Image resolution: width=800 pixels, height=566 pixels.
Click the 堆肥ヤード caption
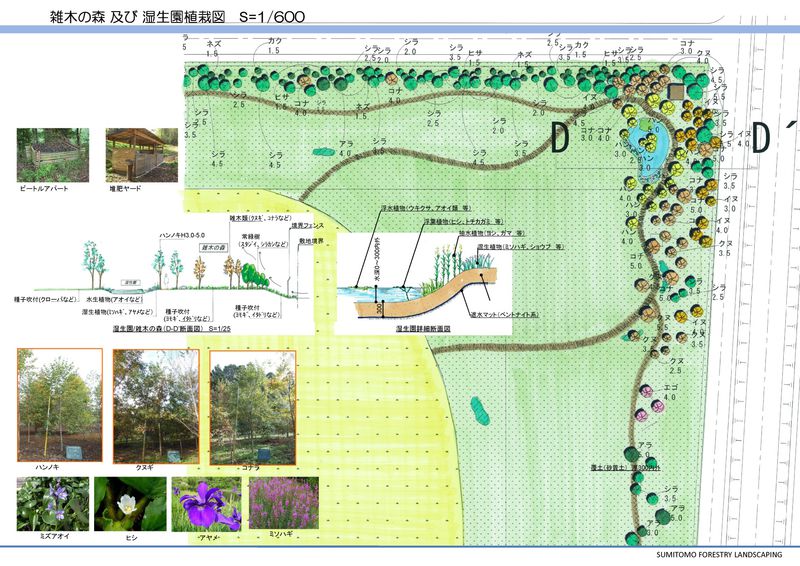point(125,188)
